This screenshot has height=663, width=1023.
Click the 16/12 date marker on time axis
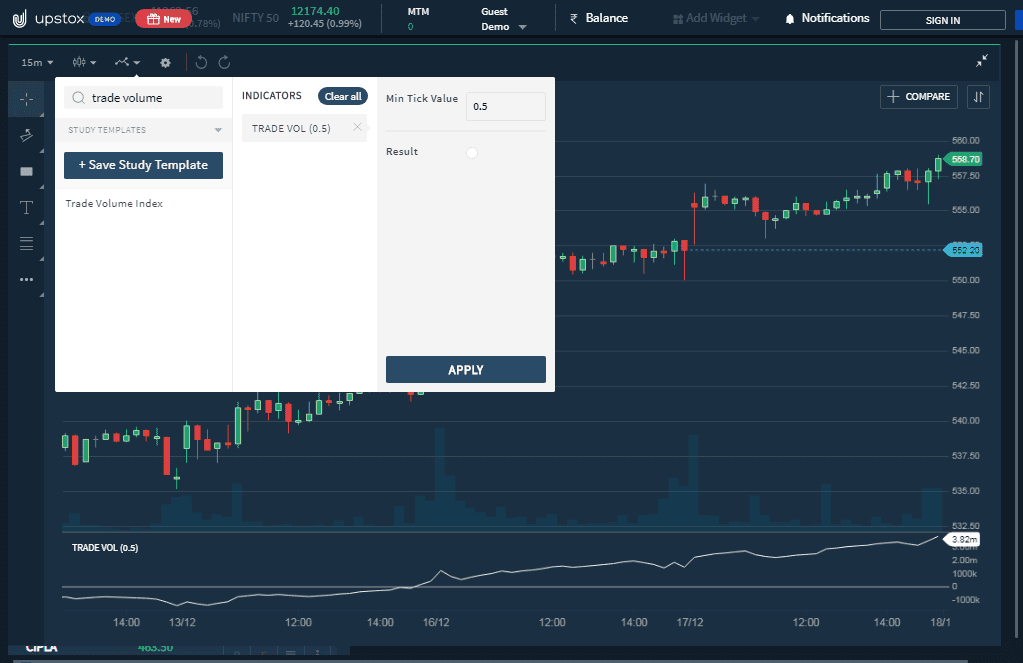[x=436, y=622]
